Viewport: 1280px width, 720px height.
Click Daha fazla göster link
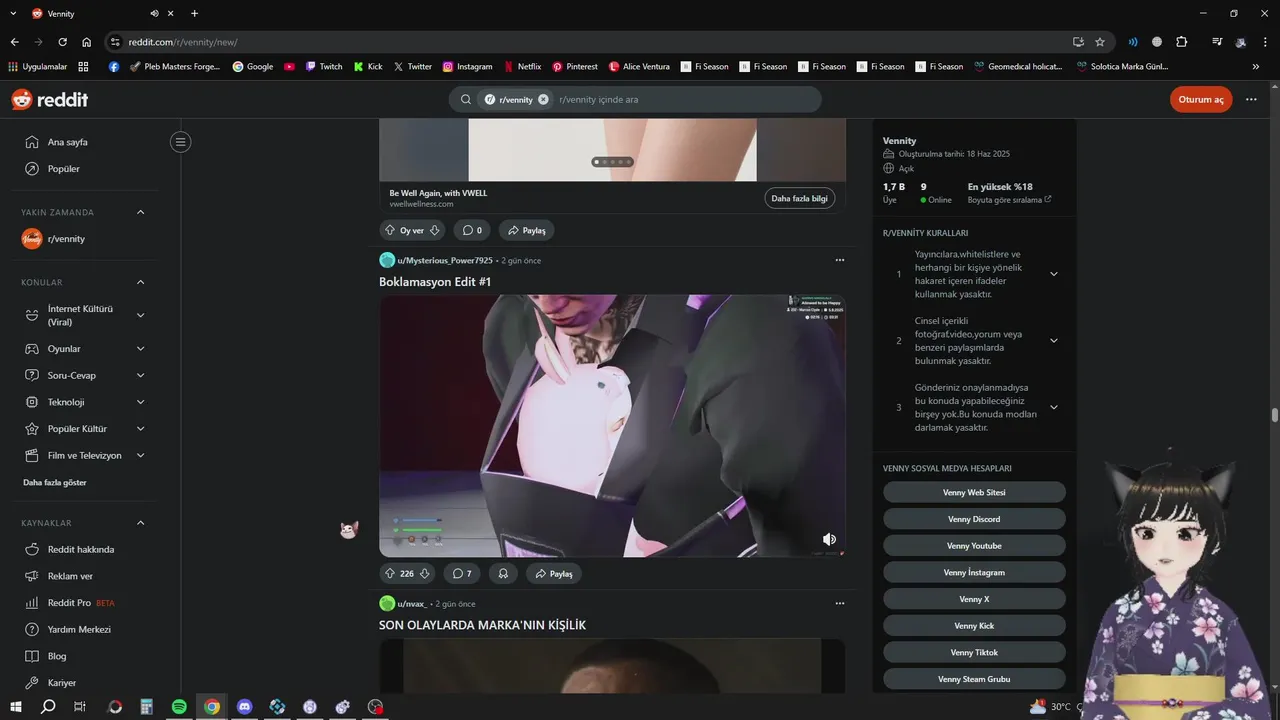[x=55, y=482]
